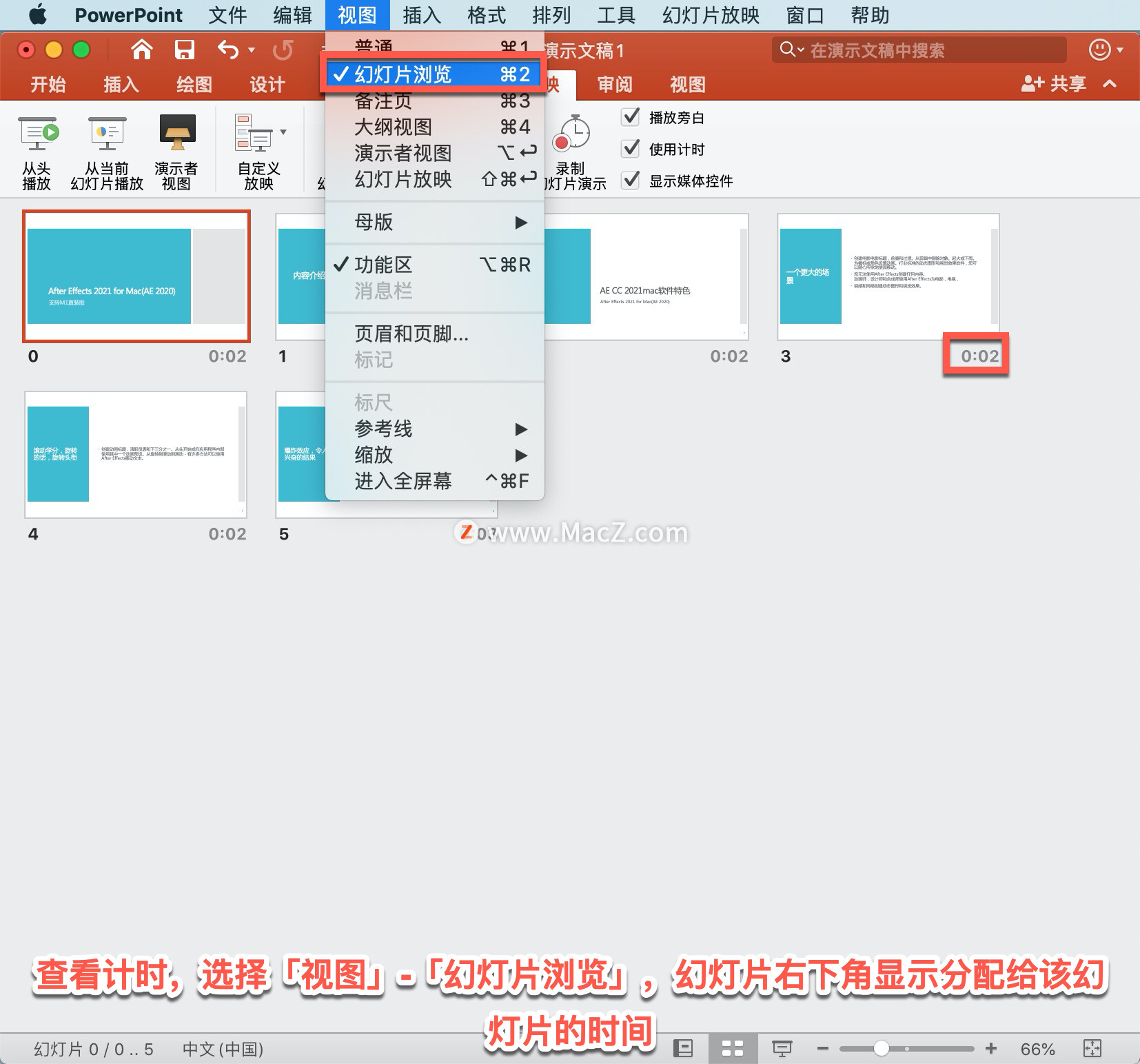
Task: Toggle the 使用计时 checkbox
Action: [x=631, y=149]
